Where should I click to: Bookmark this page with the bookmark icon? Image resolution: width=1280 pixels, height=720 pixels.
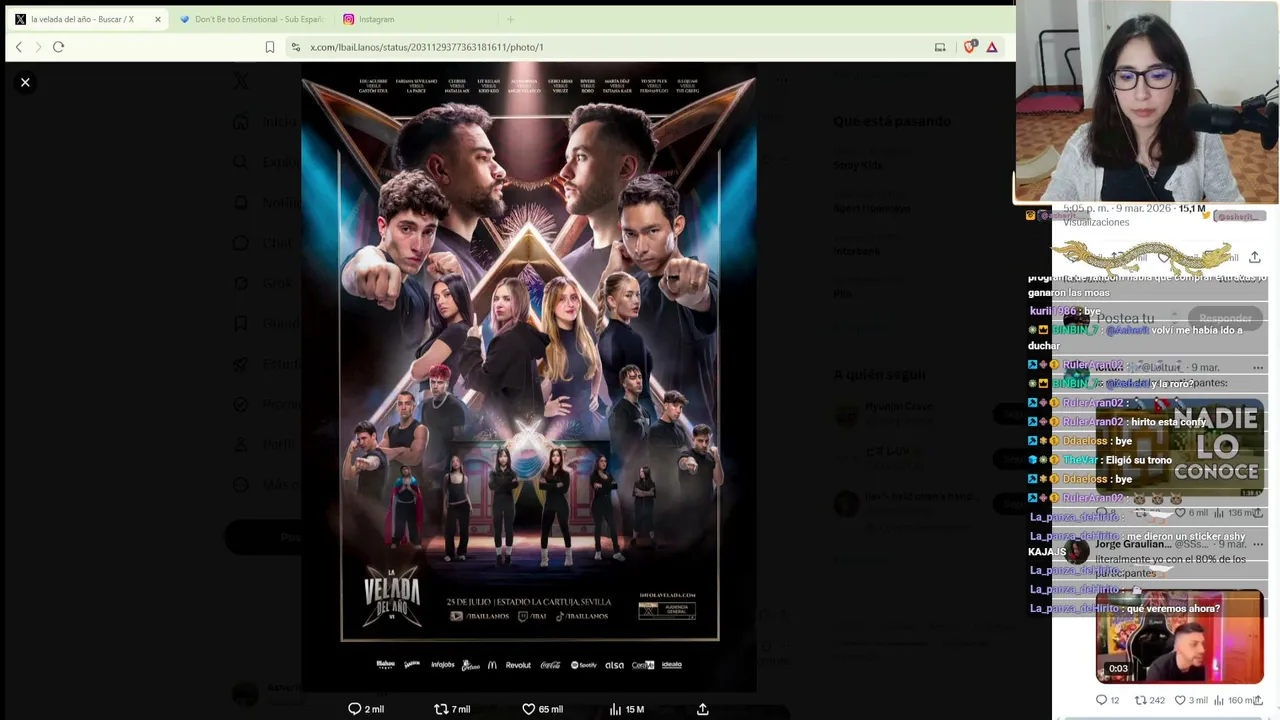(269, 47)
